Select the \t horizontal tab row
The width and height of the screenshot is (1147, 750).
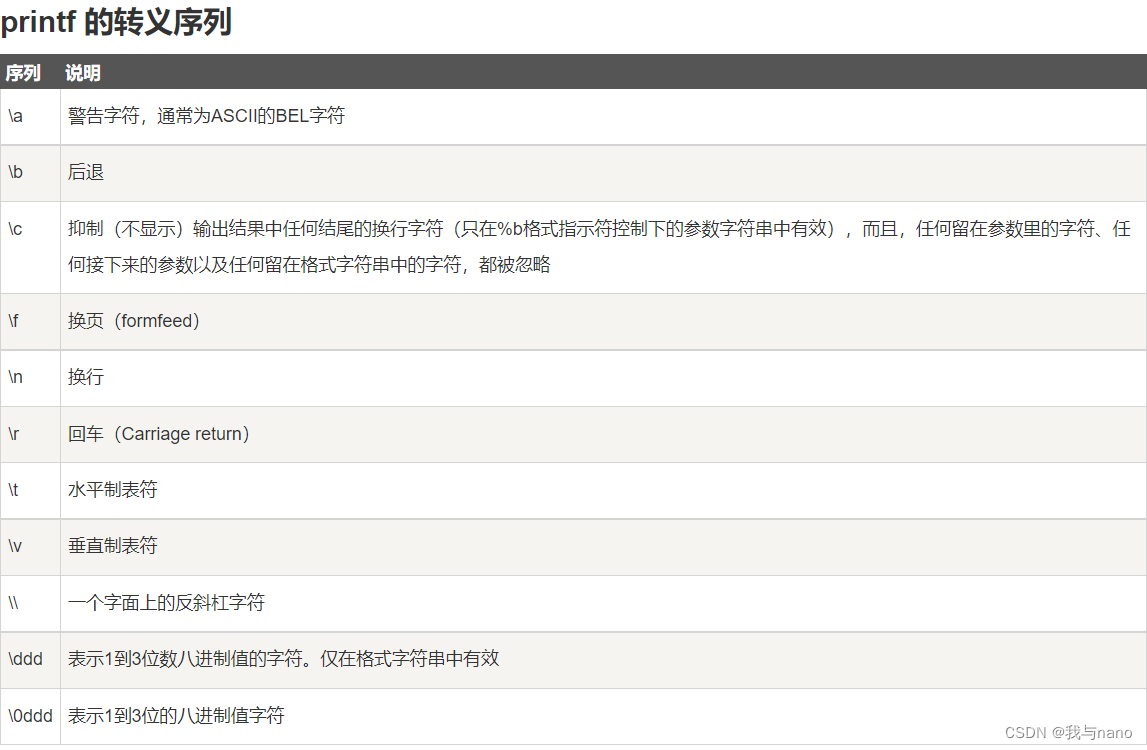(x=13, y=489)
